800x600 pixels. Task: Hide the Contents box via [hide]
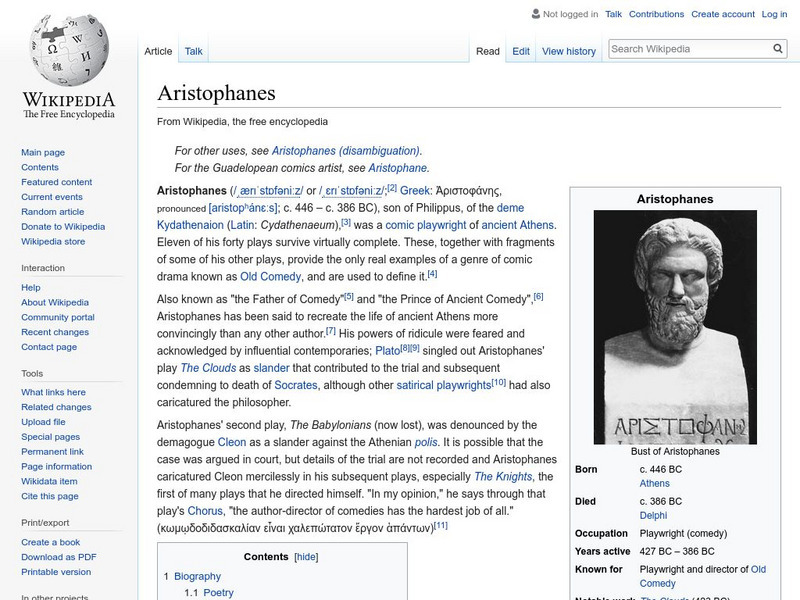tap(306, 557)
